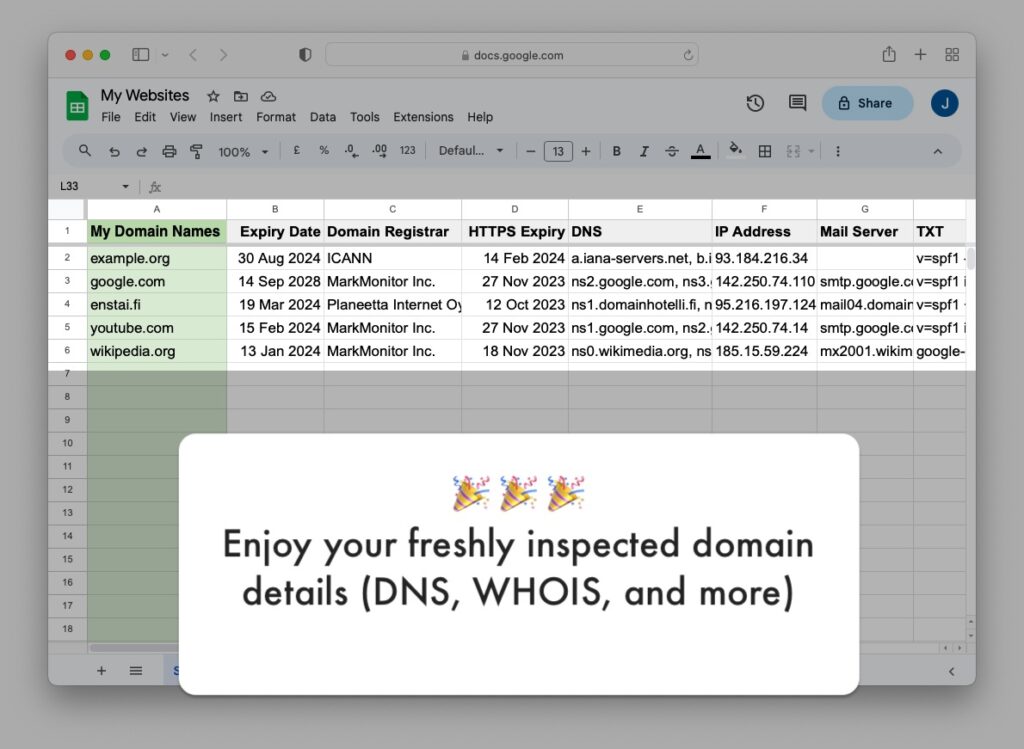Open side panel chevron at bottom right
Viewport: 1024px width, 749px height.
tap(952, 671)
